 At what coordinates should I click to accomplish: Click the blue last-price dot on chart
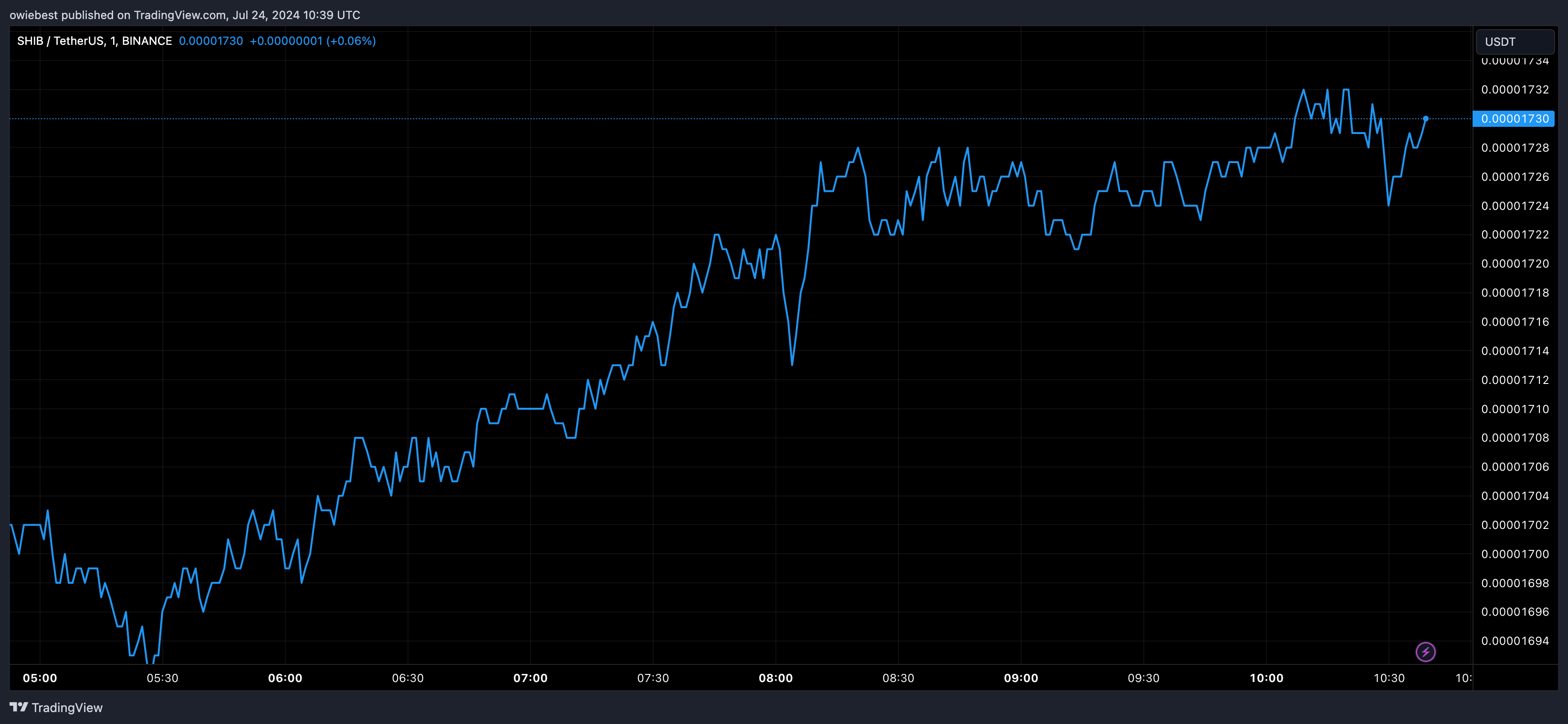pyautogui.click(x=1426, y=119)
